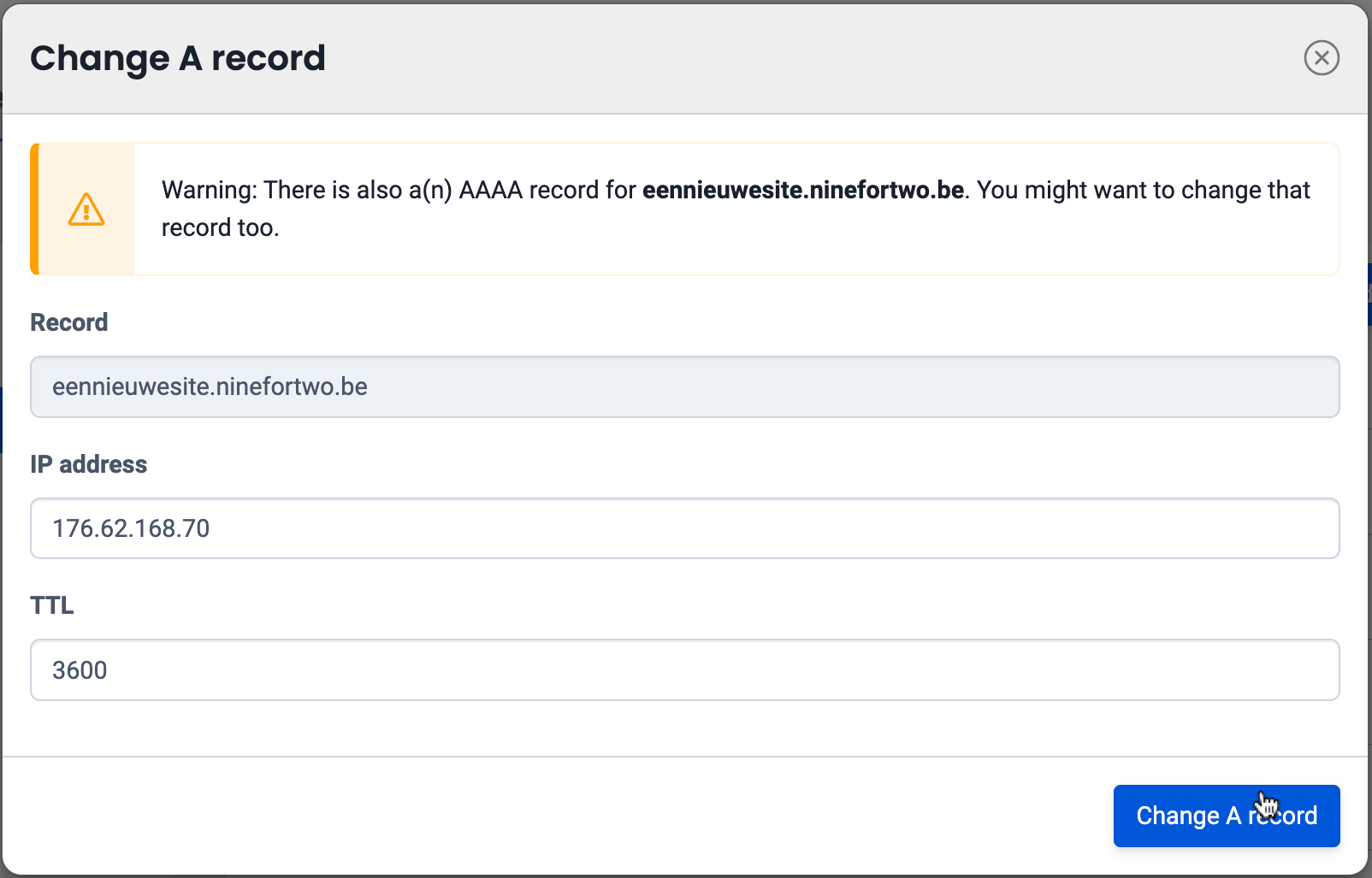Screen dimensions: 1372x878
Task: Click "record too." on warning's second line
Action: click(x=221, y=227)
